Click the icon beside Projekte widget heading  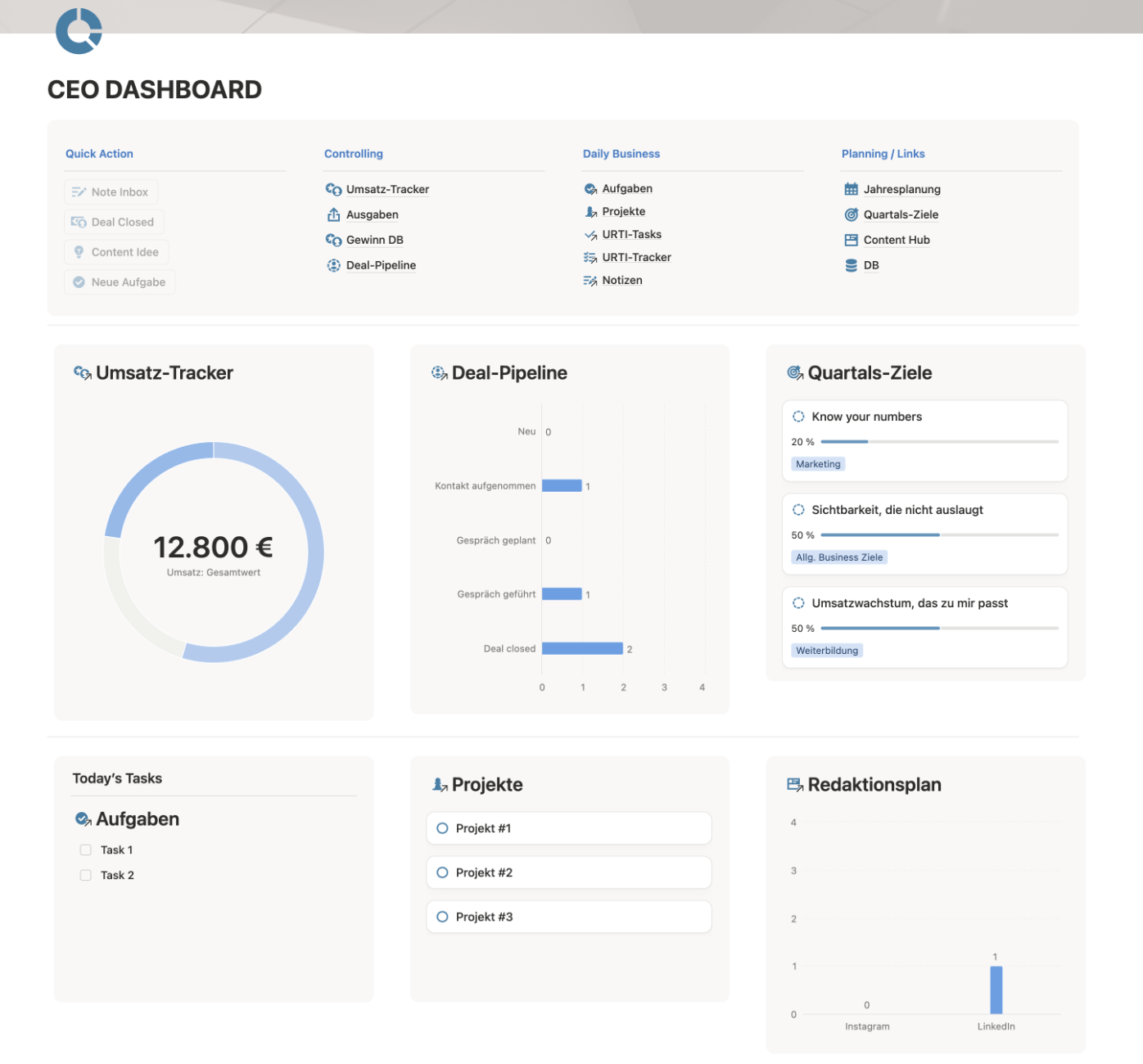440,785
